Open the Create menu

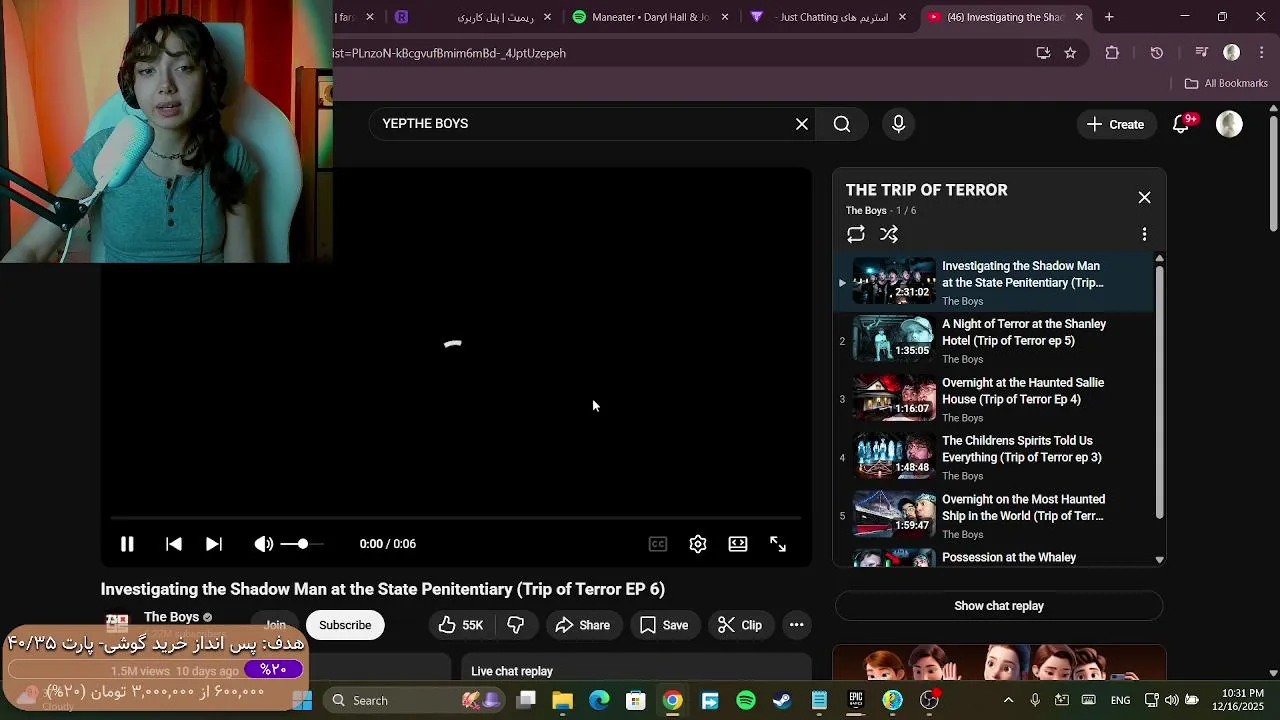[x=1116, y=124]
